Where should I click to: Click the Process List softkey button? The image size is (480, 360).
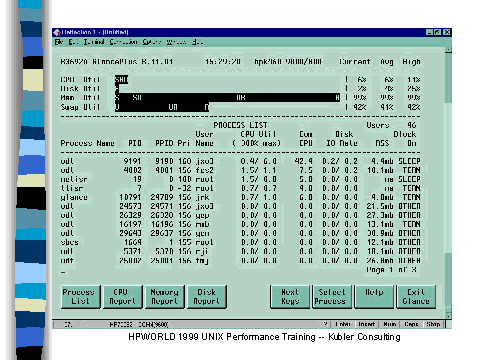(x=80, y=296)
